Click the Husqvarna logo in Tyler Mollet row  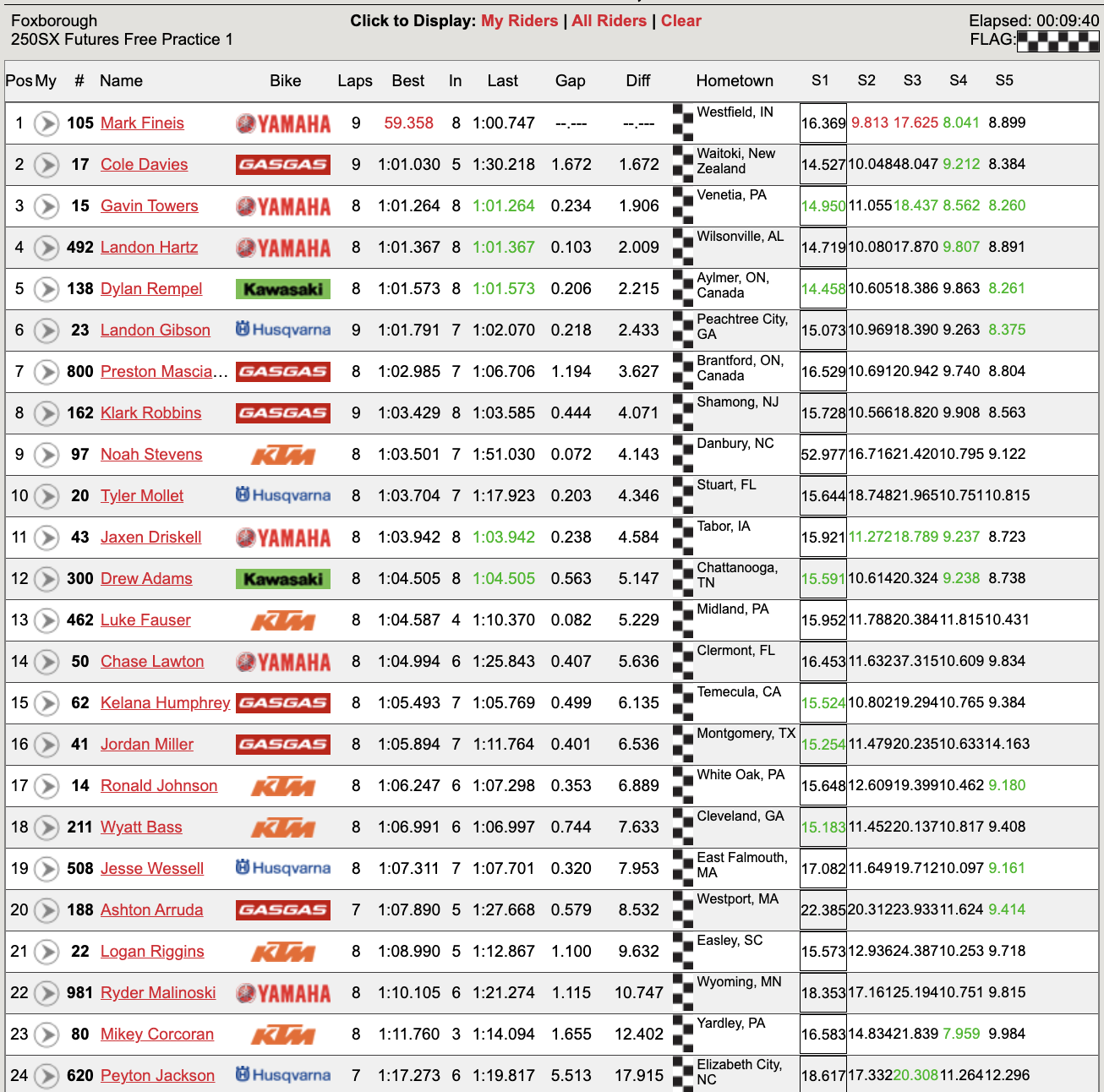pyautogui.click(x=283, y=496)
